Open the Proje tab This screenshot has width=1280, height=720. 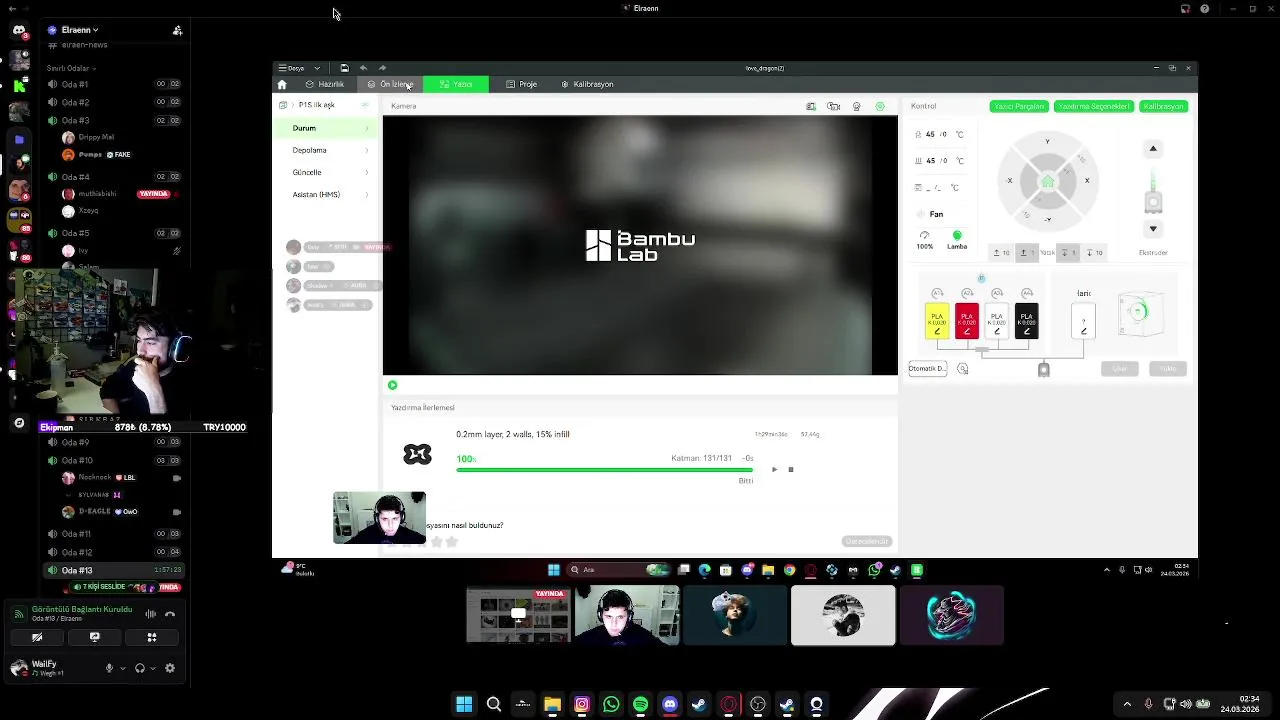pyautogui.click(x=521, y=84)
